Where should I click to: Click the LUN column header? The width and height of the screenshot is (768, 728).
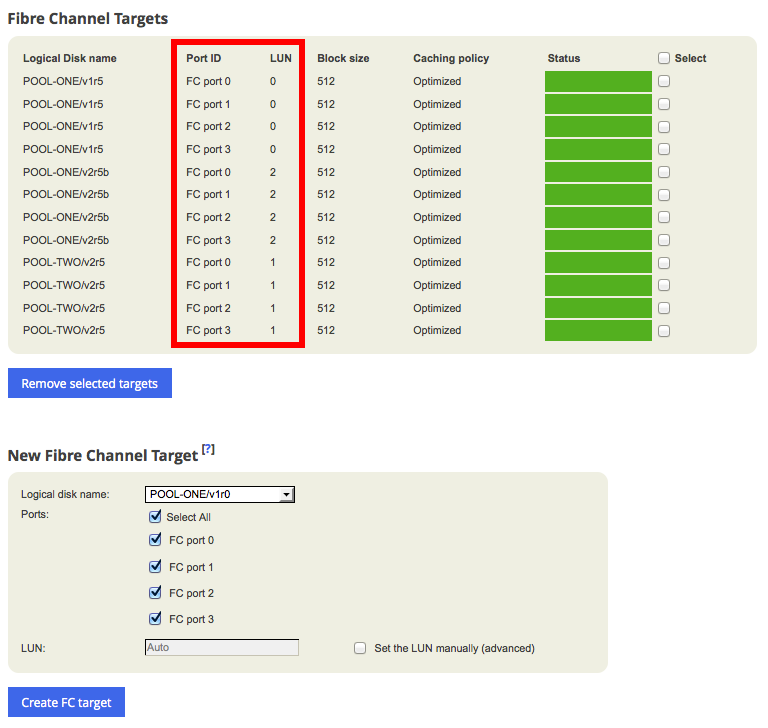tap(281, 58)
